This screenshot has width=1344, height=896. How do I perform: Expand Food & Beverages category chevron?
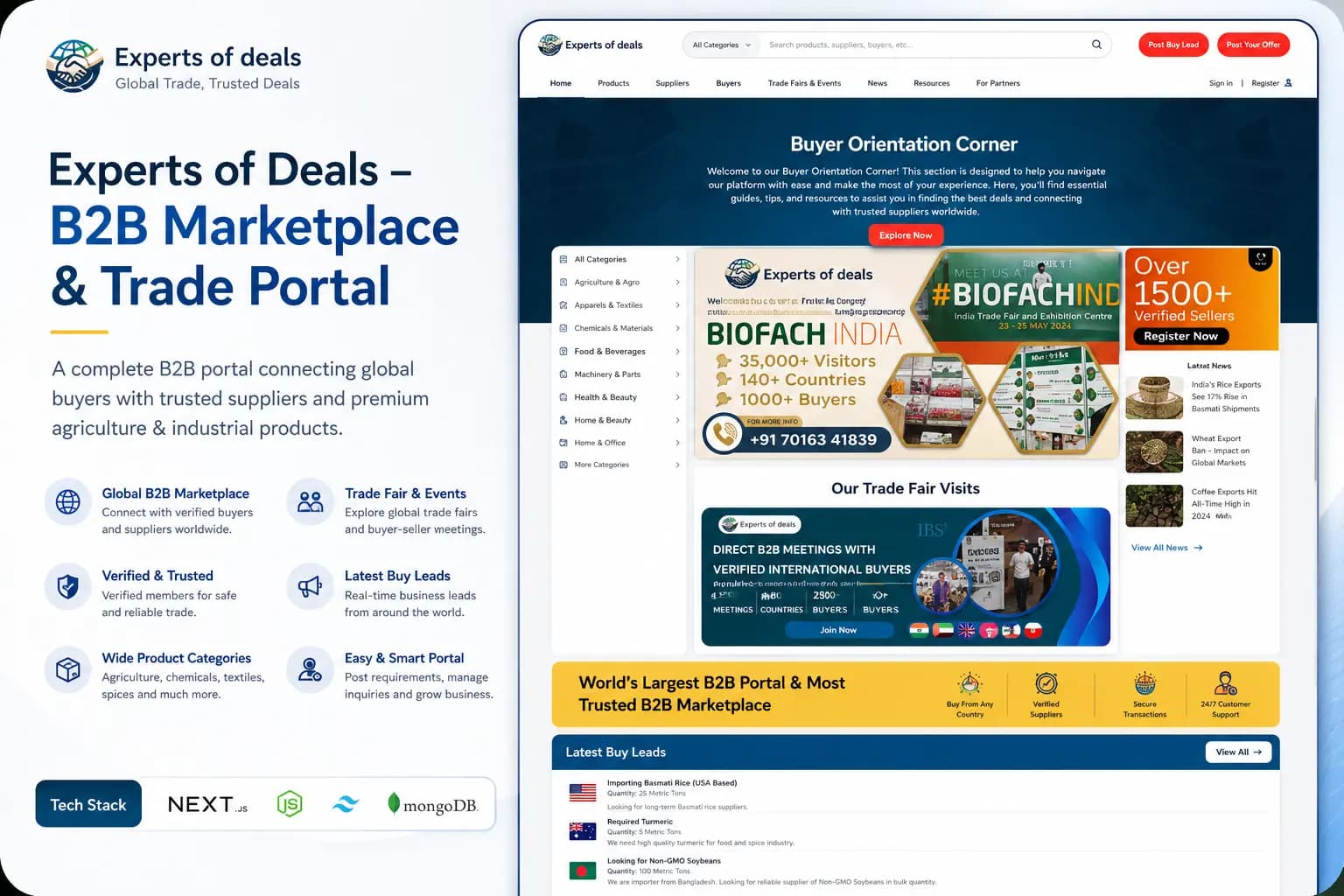pos(677,351)
